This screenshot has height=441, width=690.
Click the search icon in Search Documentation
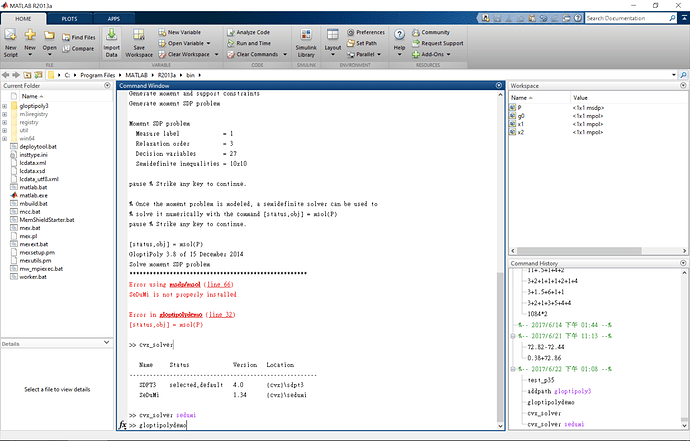coord(672,18)
